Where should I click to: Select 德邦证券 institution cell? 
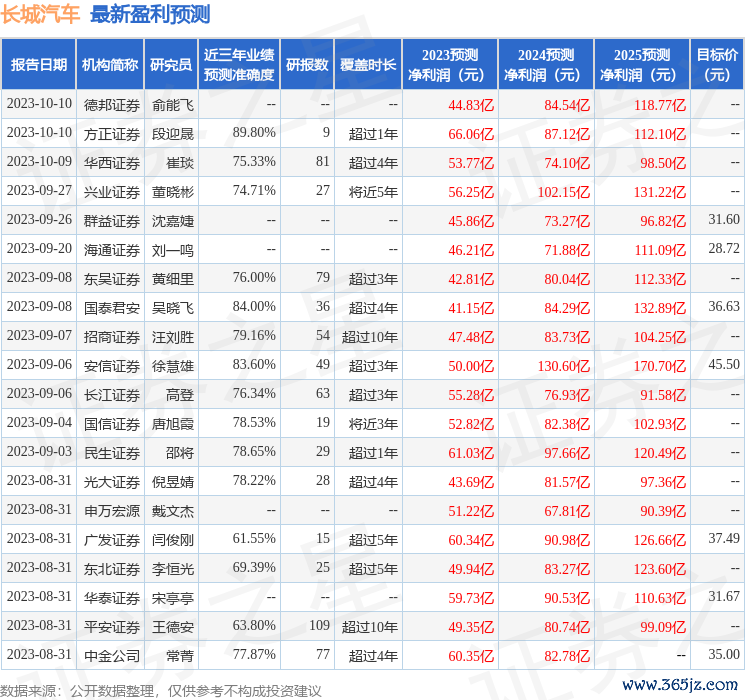coord(112,105)
